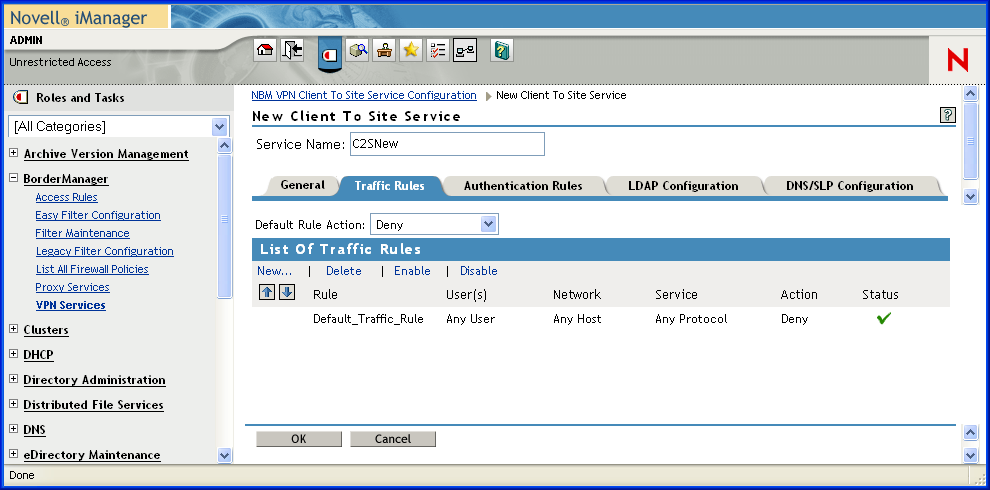Open the DNS/SLP Configuration tab

coord(850,186)
